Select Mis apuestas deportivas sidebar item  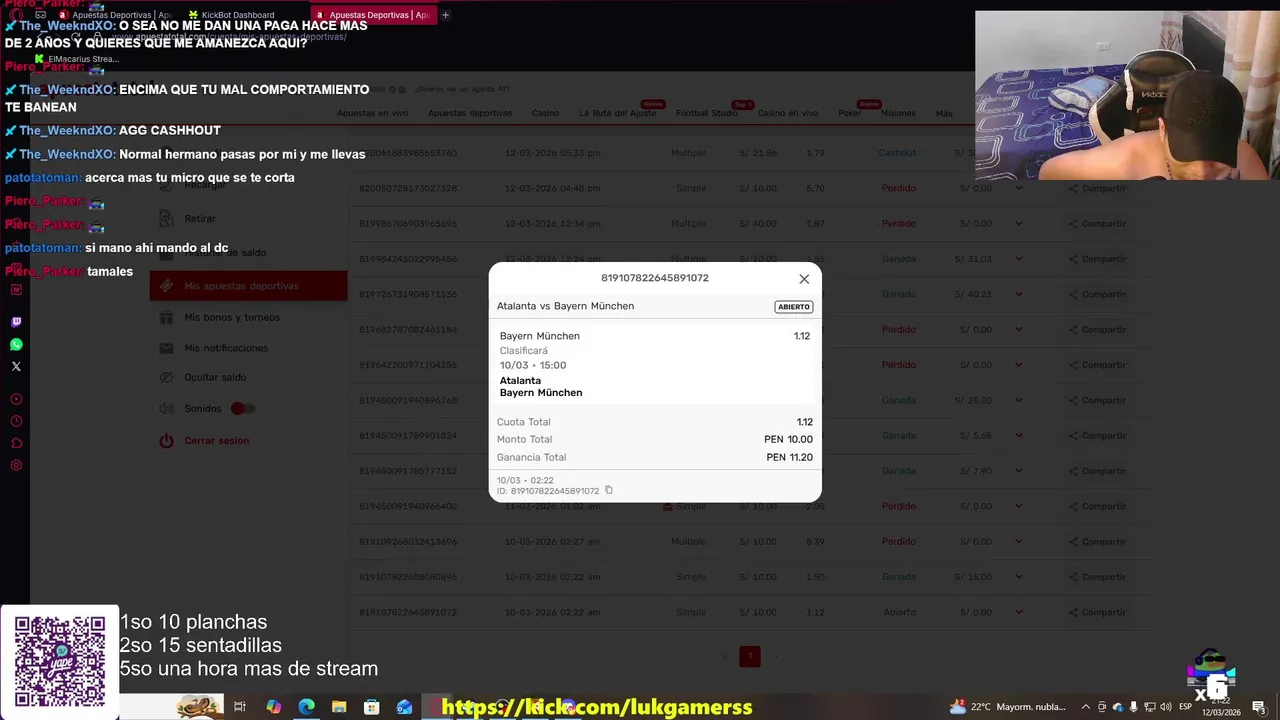[248, 286]
